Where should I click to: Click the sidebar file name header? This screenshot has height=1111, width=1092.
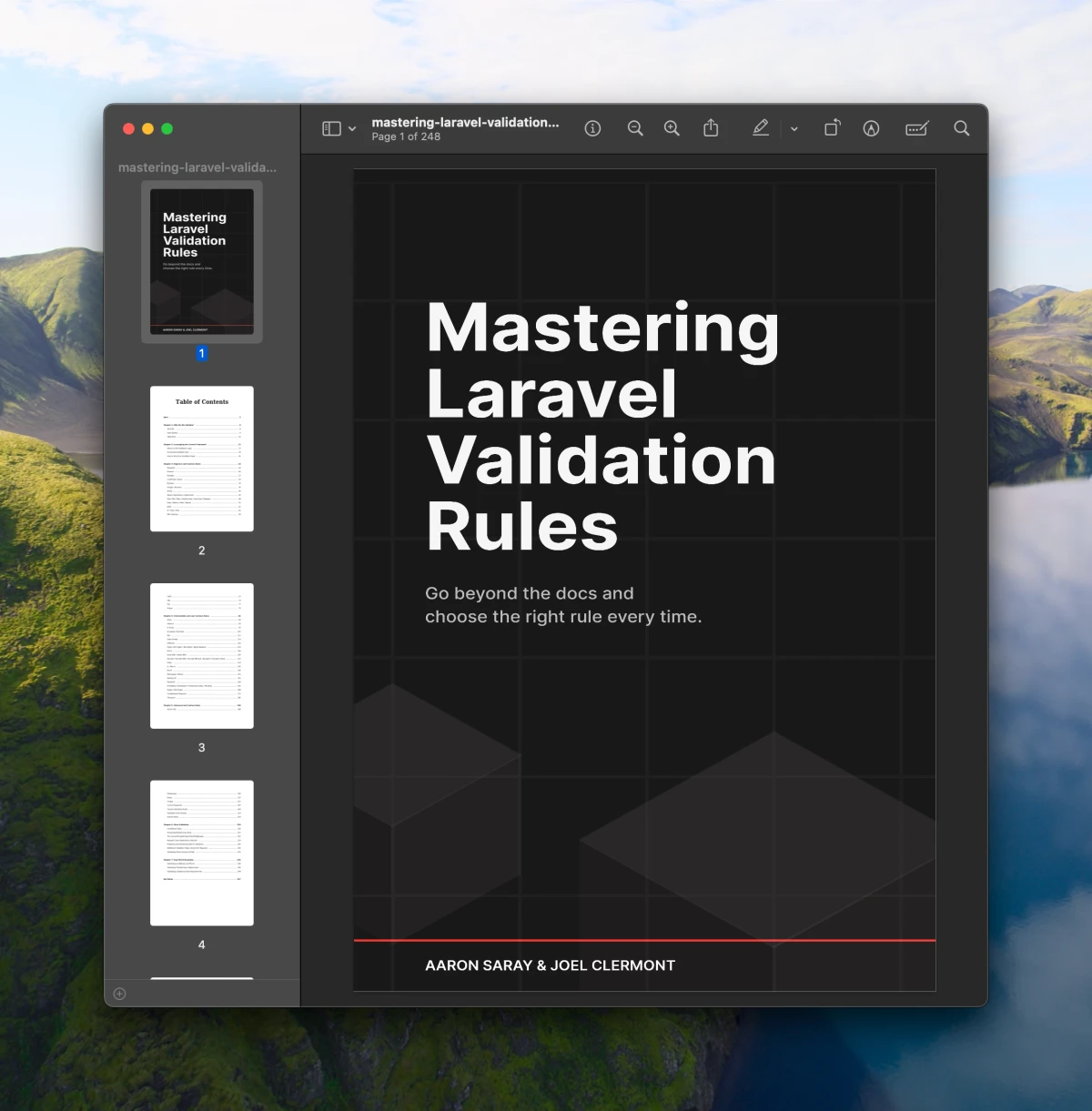click(x=197, y=167)
